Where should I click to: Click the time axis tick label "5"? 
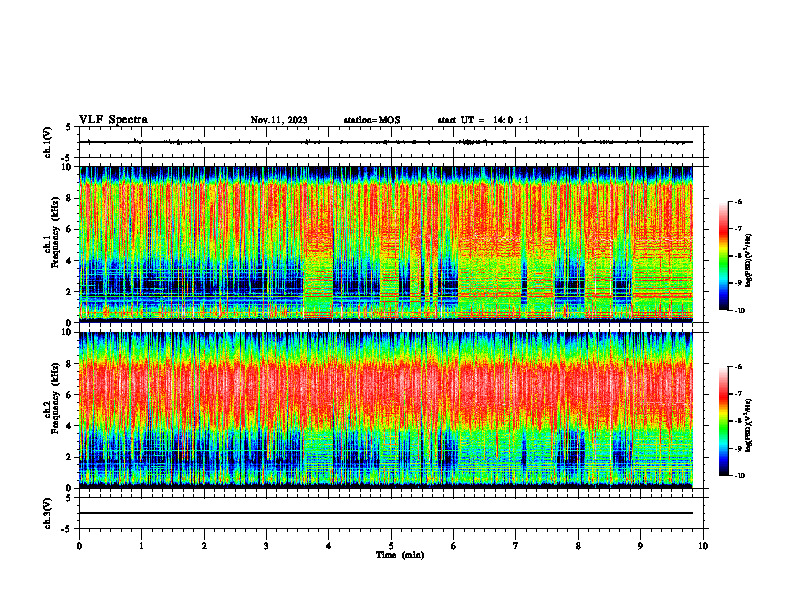tap(391, 546)
